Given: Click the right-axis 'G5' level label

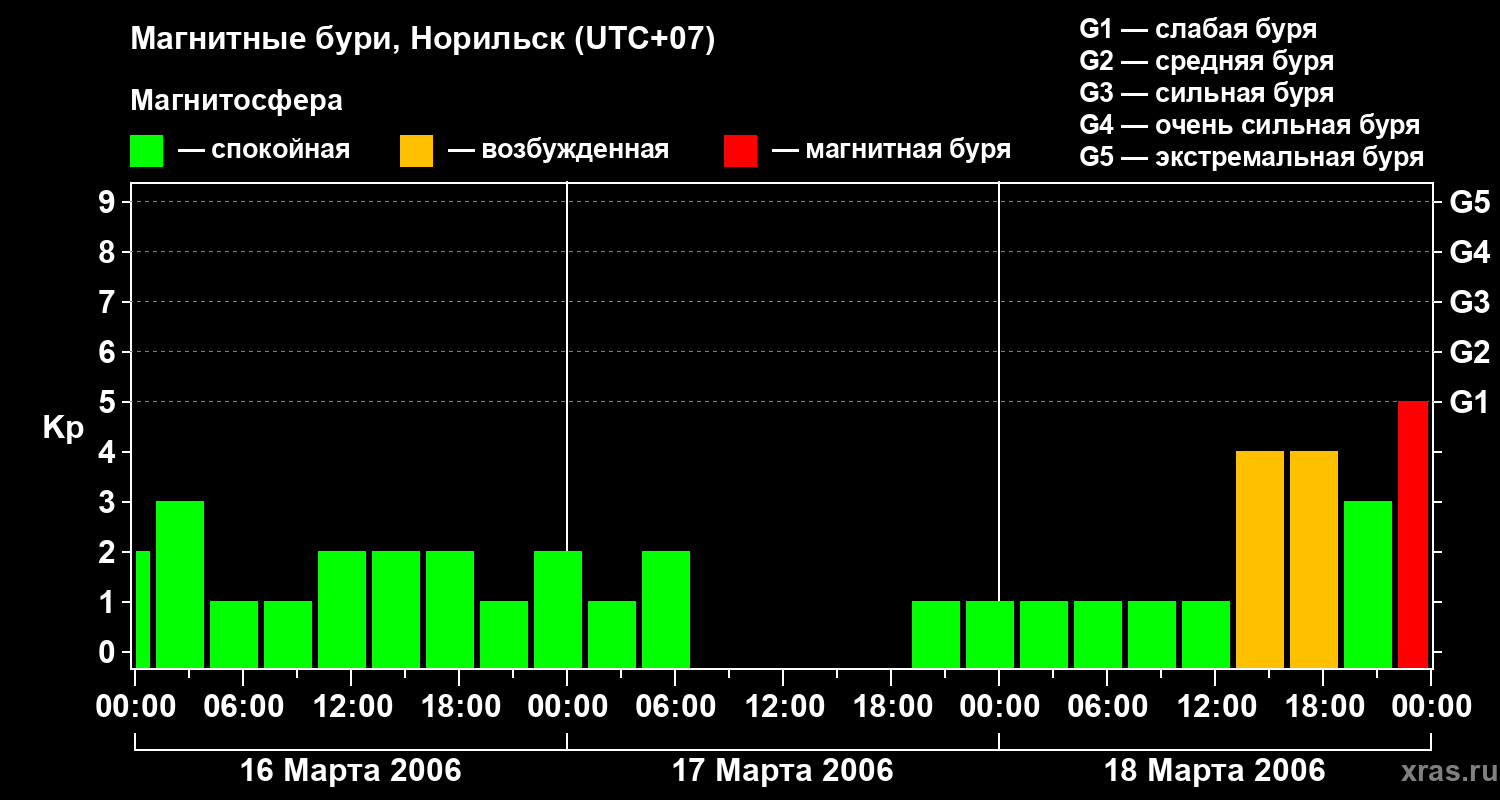Looking at the screenshot, I should 1469,202.
